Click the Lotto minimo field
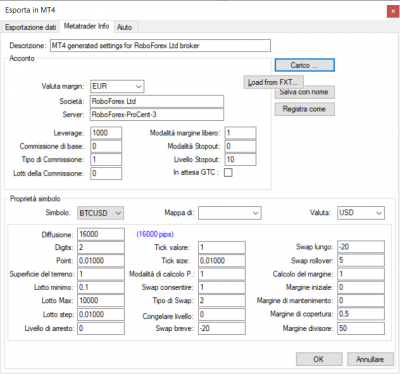The height and width of the screenshot is (374, 400). tap(101, 288)
